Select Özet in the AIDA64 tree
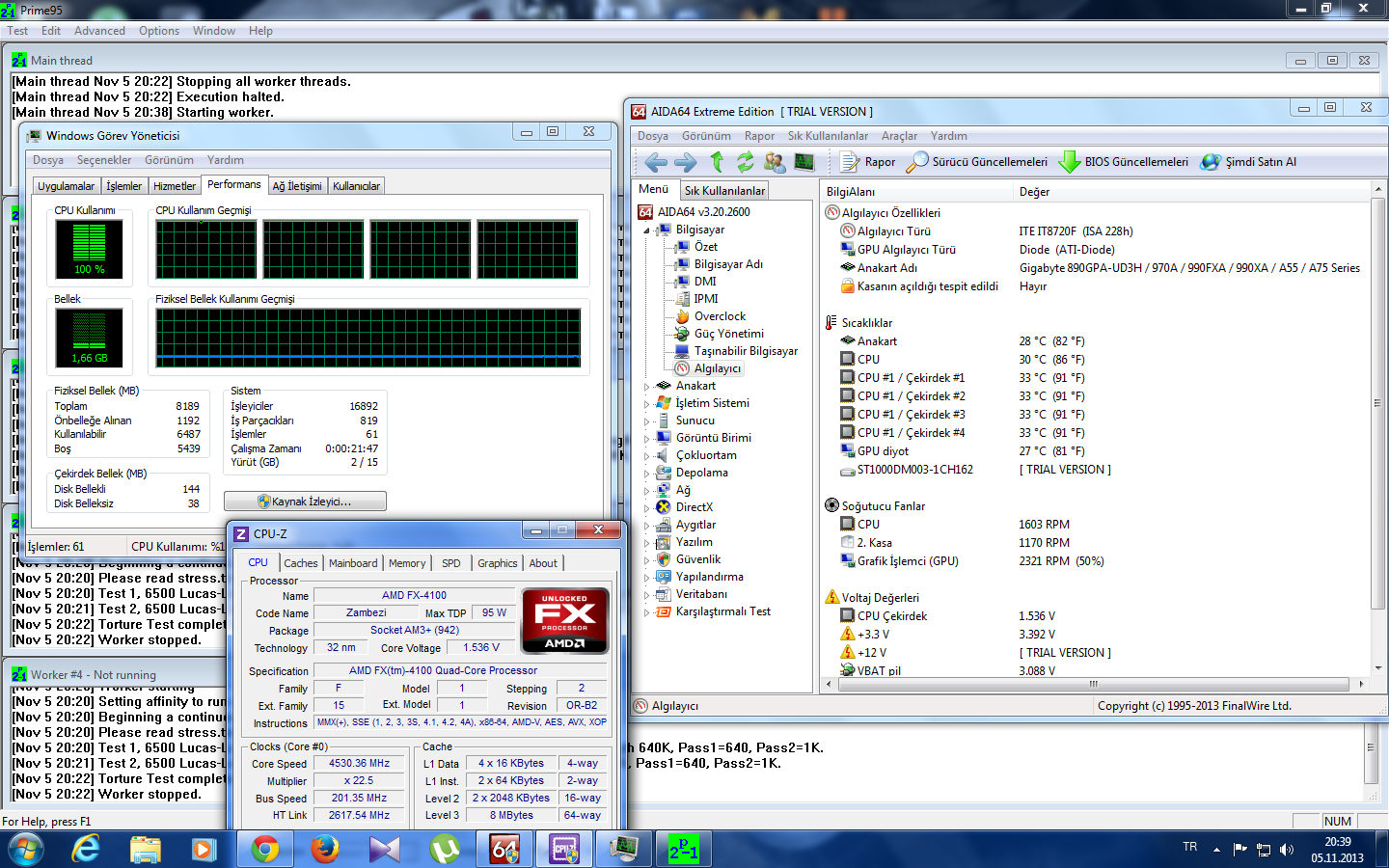 pos(705,247)
